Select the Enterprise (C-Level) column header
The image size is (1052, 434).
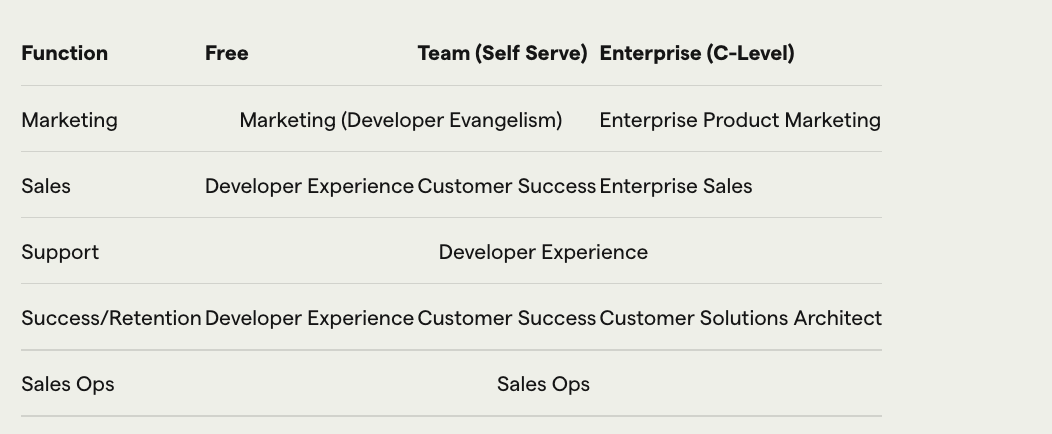[x=697, y=53]
